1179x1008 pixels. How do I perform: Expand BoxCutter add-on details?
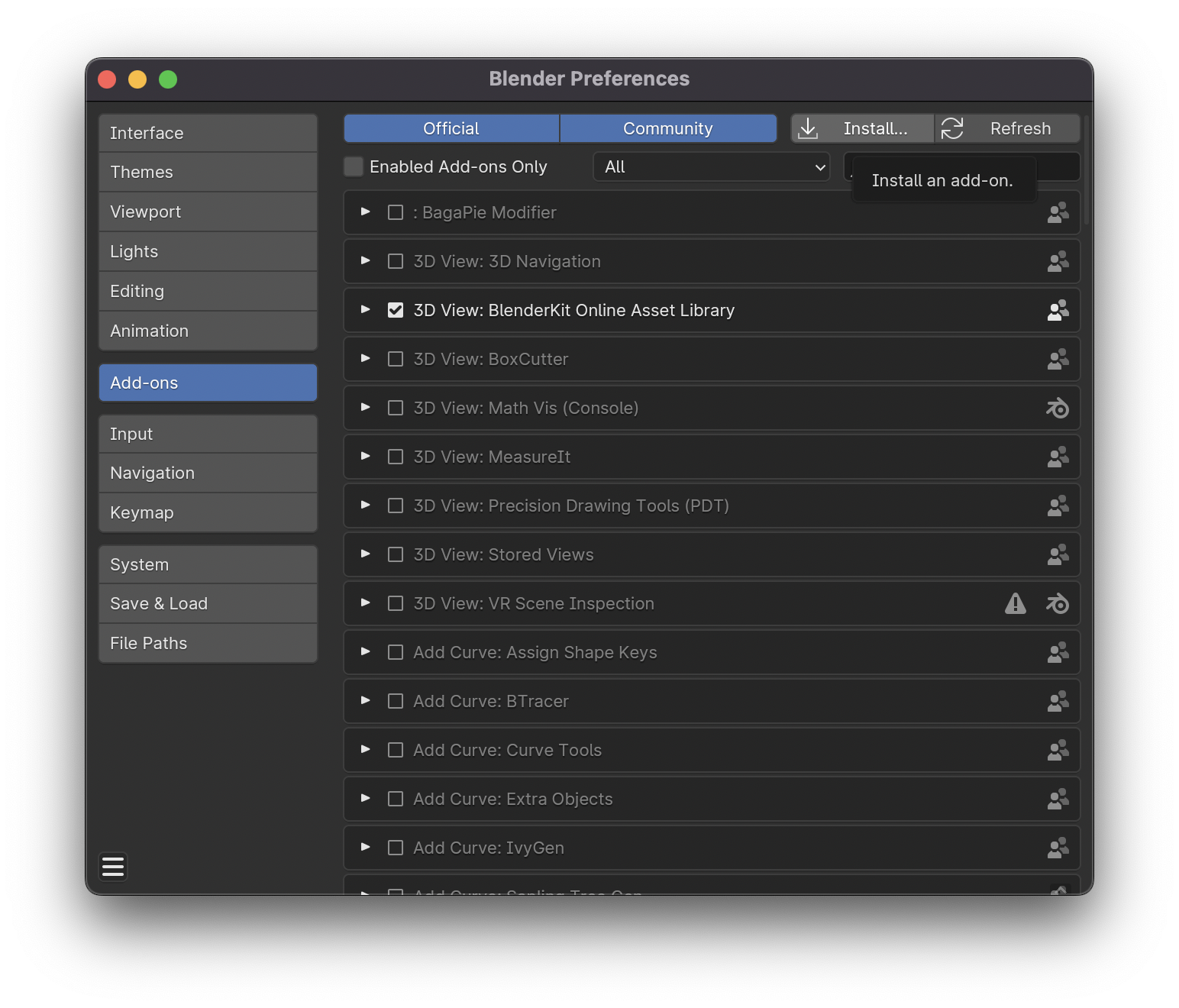[x=366, y=358]
